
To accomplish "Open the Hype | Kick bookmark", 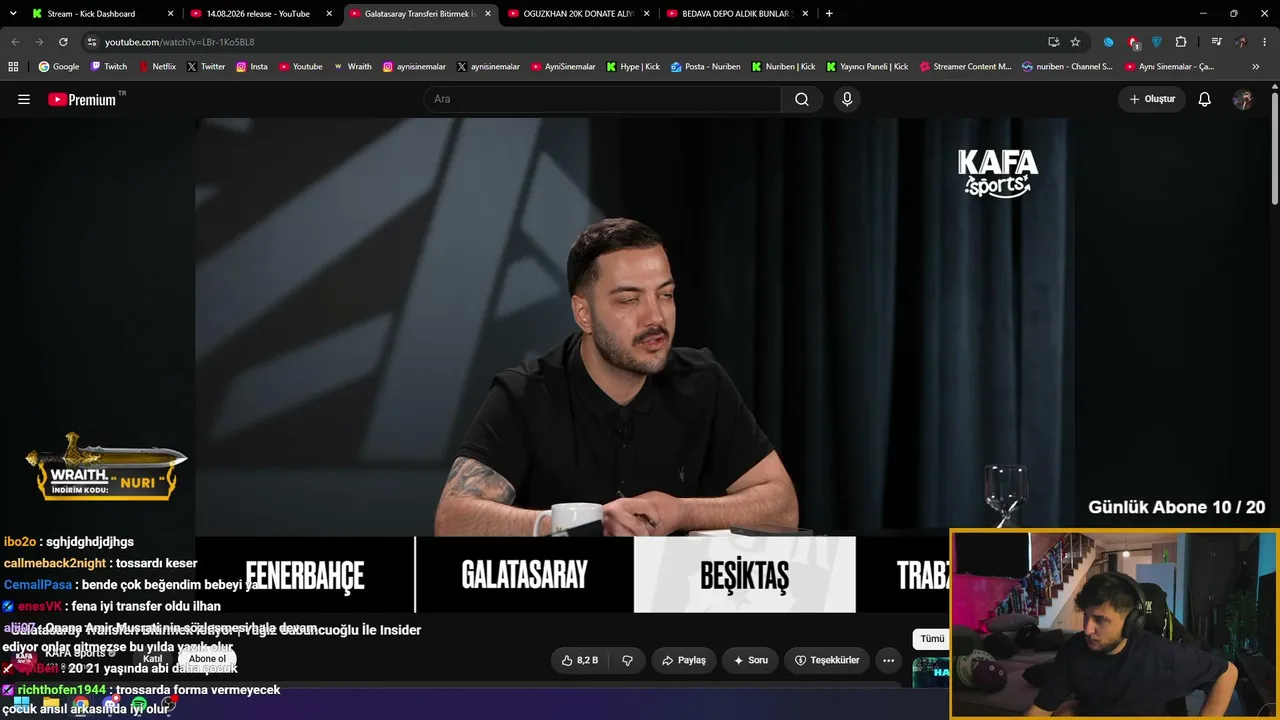I will pos(633,67).
